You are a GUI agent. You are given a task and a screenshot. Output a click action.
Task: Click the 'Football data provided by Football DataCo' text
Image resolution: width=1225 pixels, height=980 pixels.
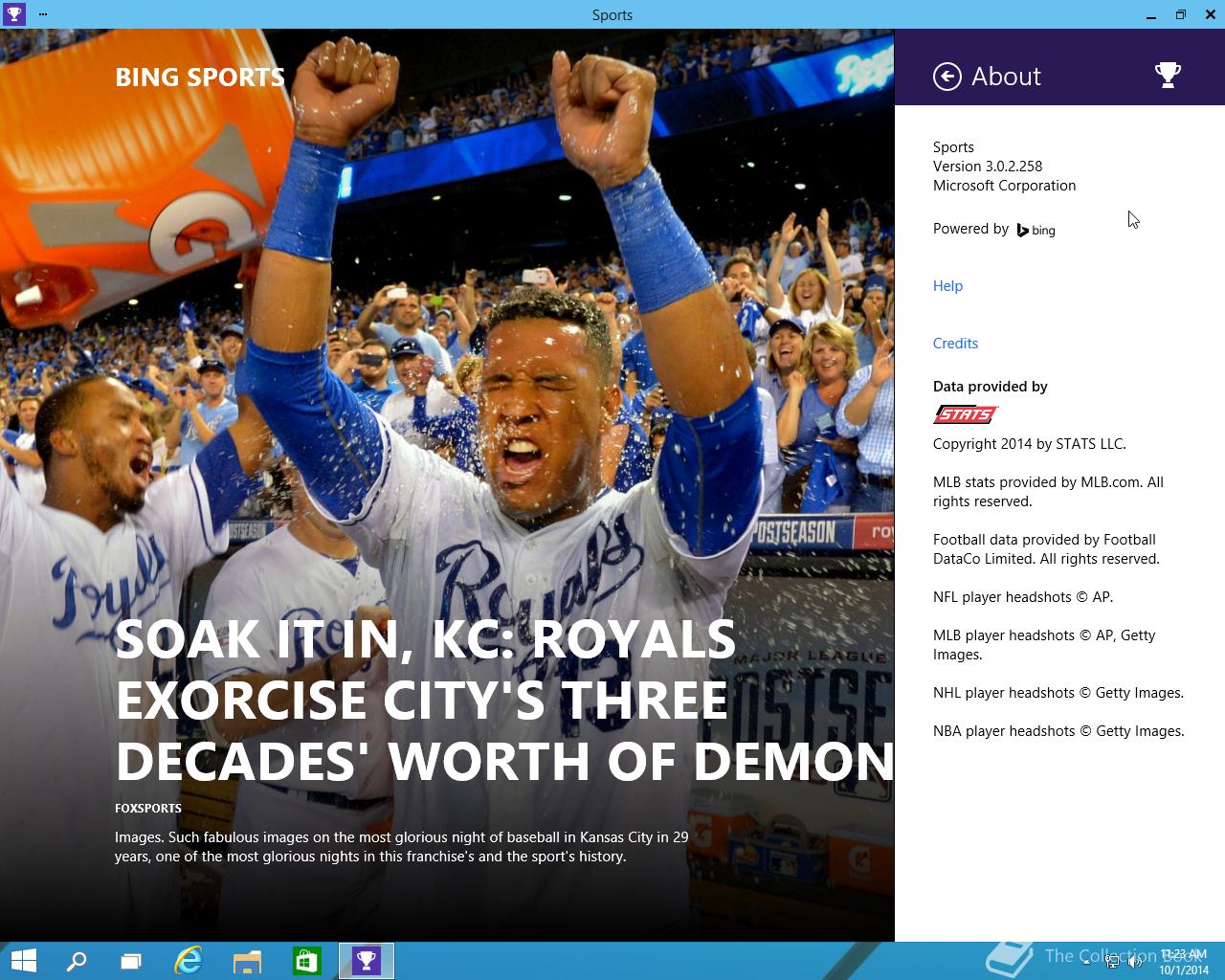point(1046,549)
